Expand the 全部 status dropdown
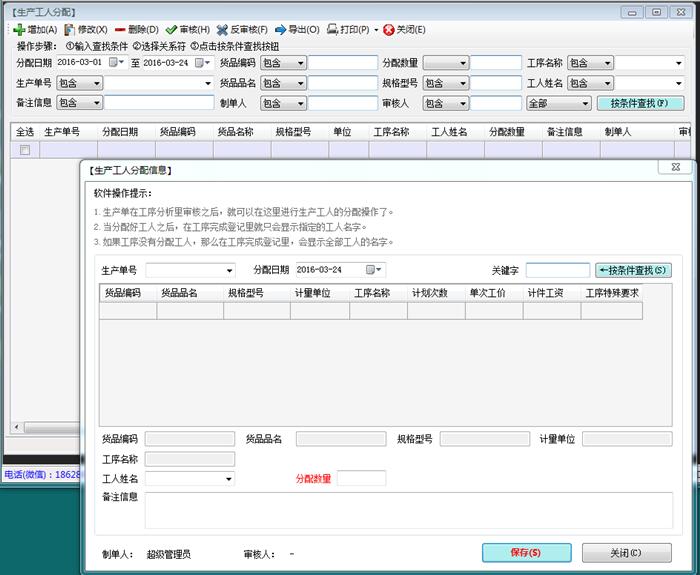Image resolution: width=700 pixels, height=575 pixels. pyautogui.click(x=586, y=103)
